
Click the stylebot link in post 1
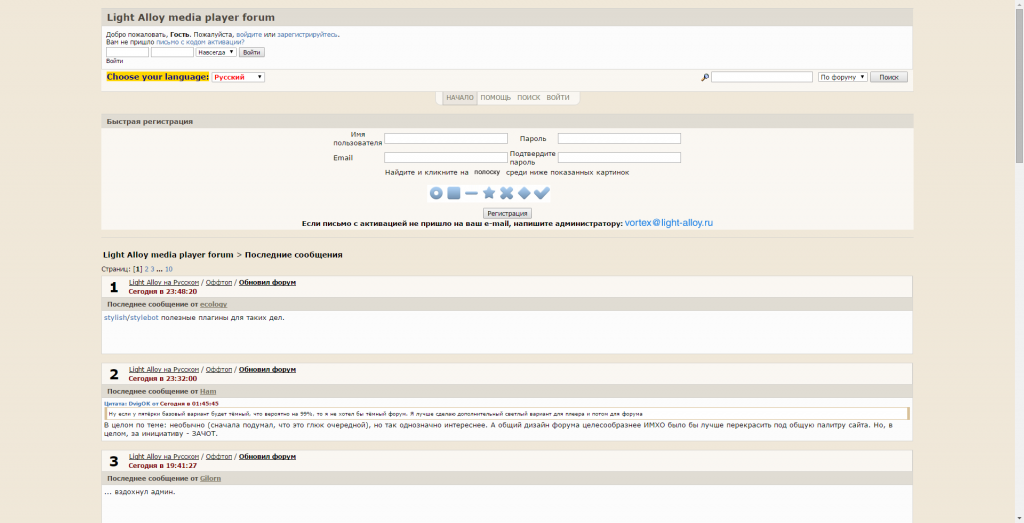[144, 318]
